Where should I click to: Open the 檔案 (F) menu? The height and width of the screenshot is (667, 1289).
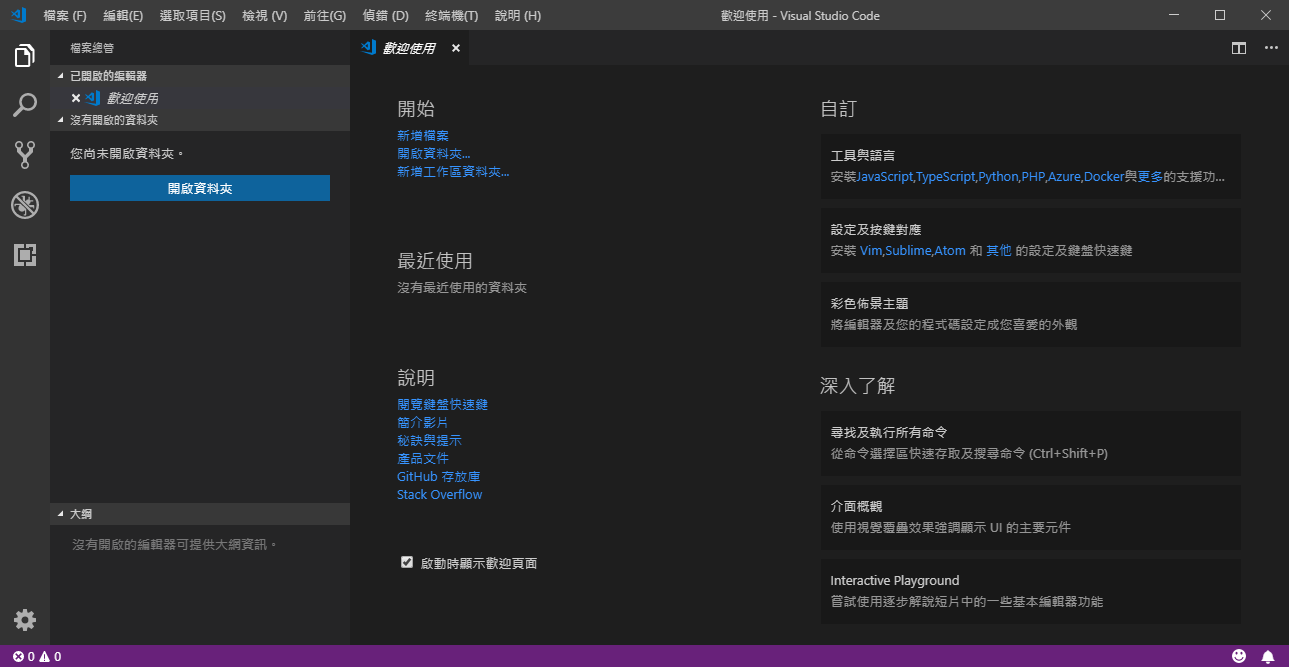(65, 16)
